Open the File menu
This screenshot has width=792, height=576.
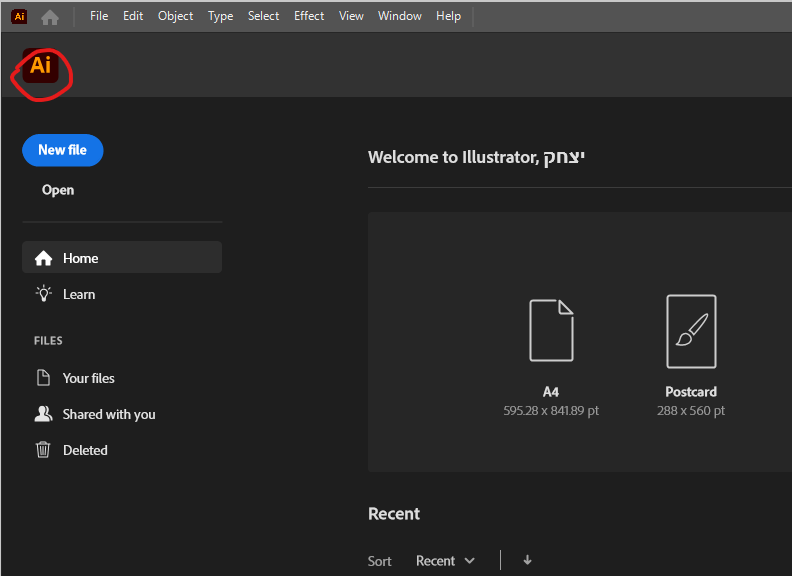(x=99, y=16)
